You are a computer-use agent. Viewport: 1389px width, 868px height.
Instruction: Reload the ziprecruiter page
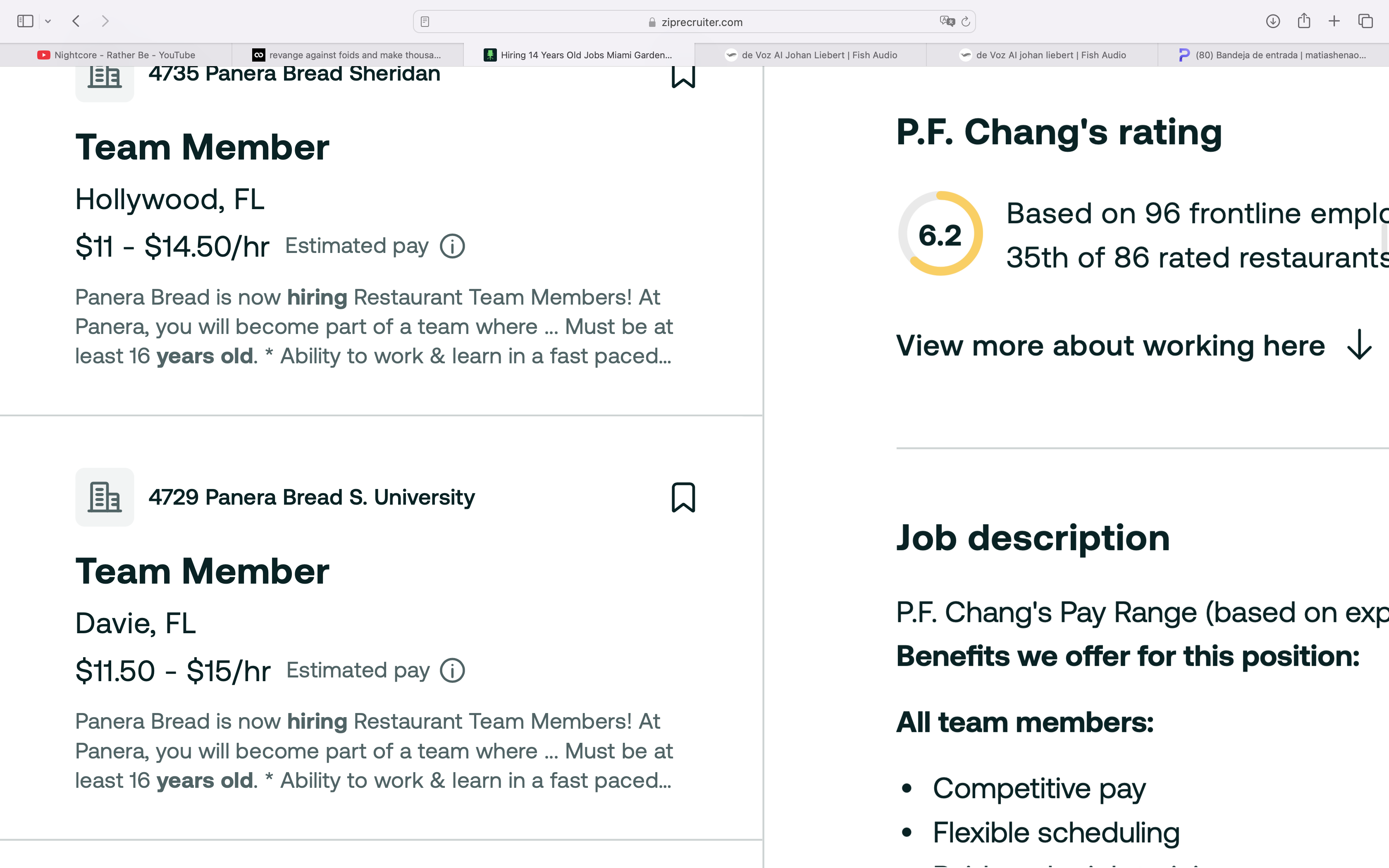tap(965, 22)
